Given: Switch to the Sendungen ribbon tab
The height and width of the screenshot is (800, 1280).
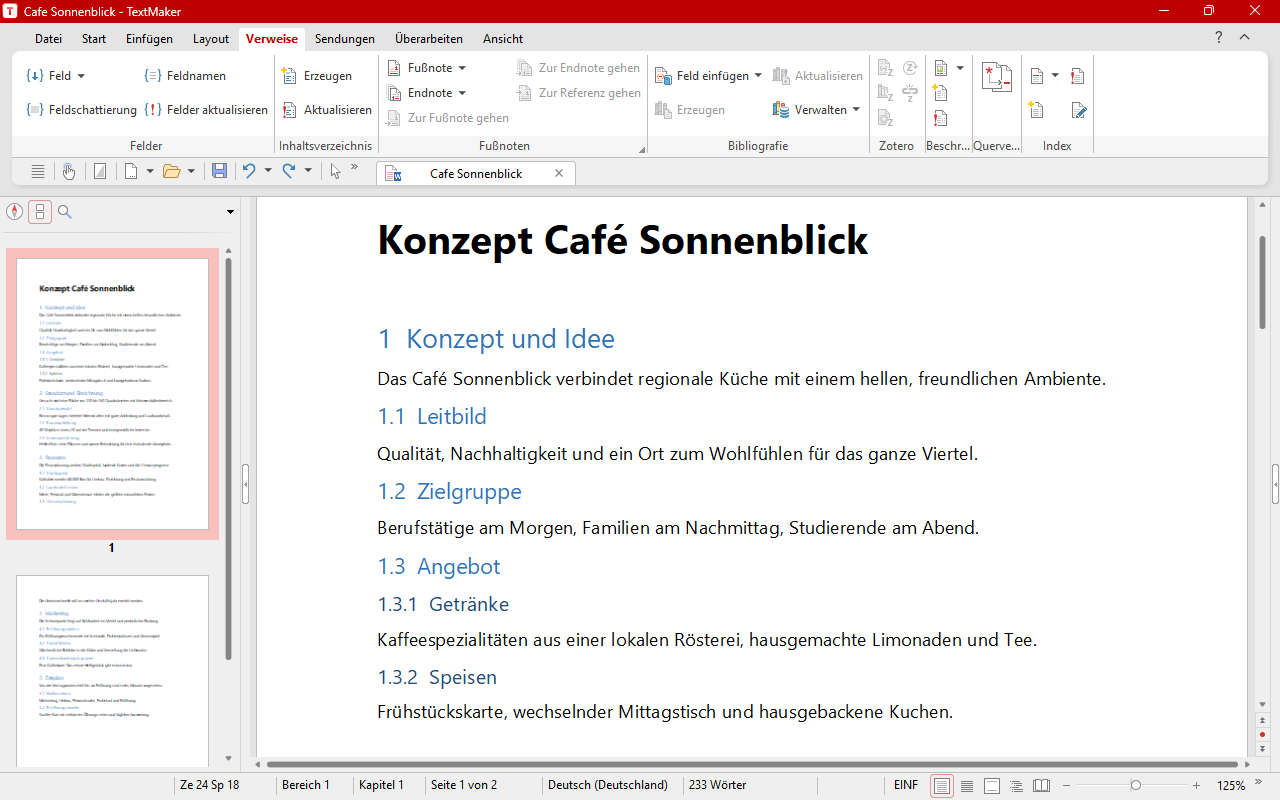Looking at the screenshot, I should (345, 39).
